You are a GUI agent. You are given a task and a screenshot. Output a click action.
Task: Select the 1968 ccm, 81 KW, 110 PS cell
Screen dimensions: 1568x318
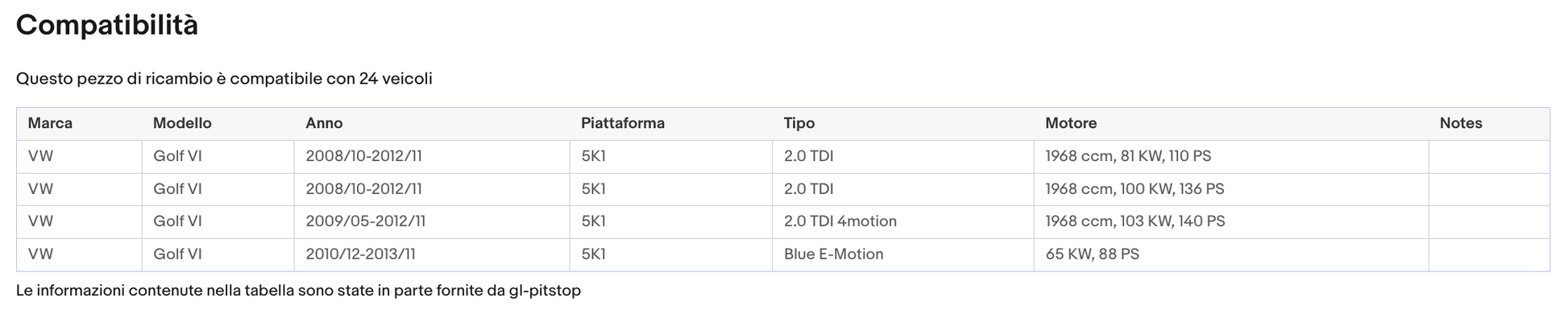1231,156
